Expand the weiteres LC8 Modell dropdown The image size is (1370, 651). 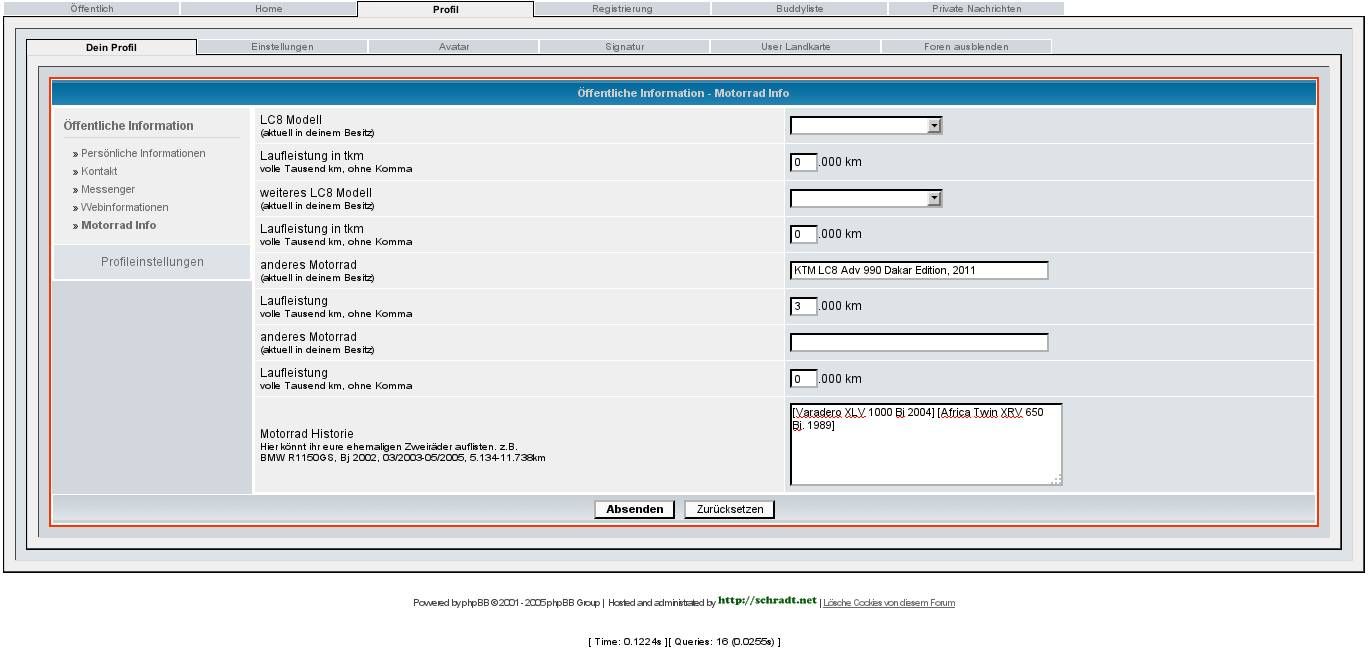[x=866, y=199]
